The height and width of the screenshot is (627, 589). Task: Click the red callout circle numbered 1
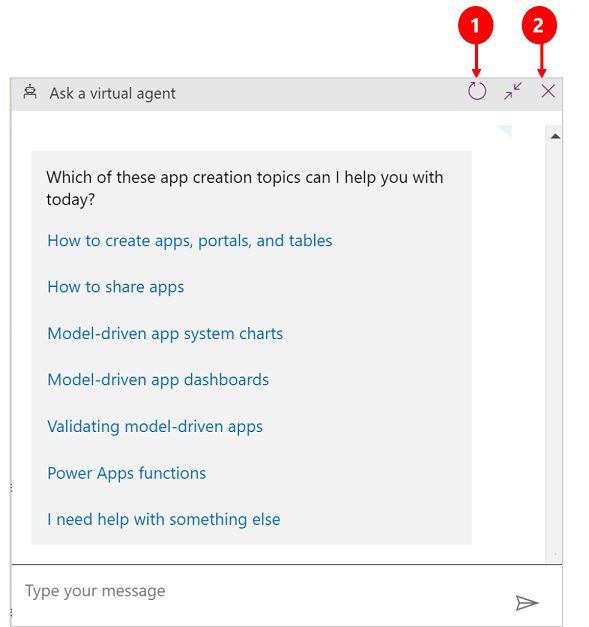pos(475,25)
